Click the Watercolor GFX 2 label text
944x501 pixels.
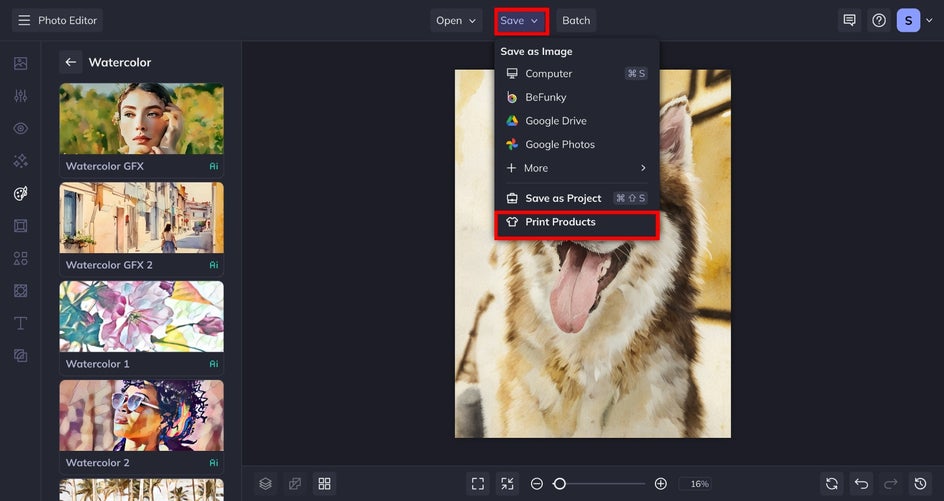(109, 264)
